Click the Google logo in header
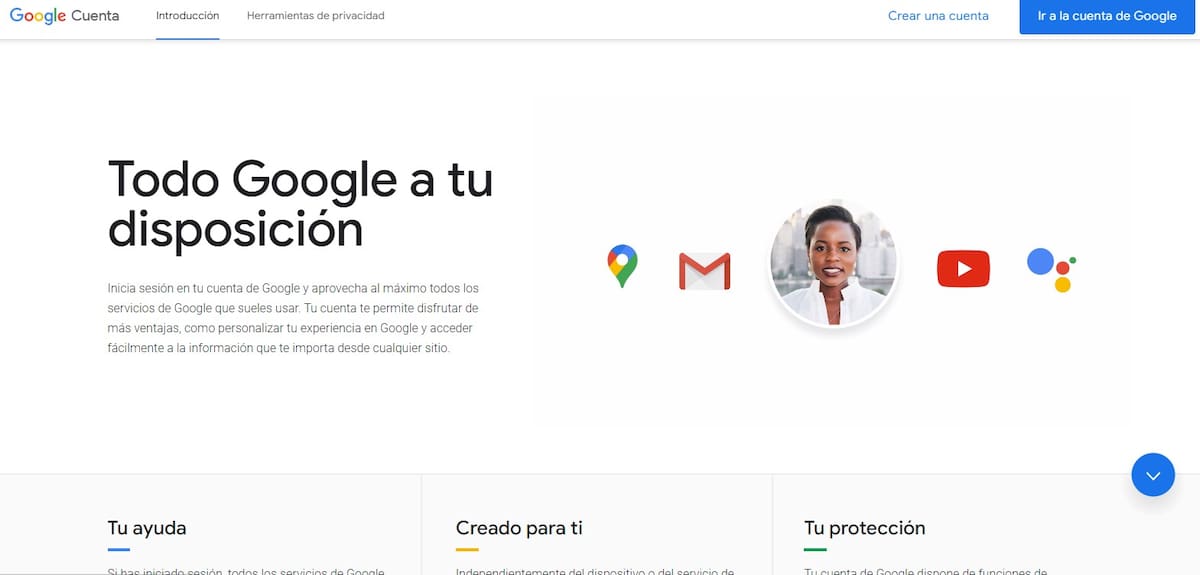 click(x=38, y=16)
